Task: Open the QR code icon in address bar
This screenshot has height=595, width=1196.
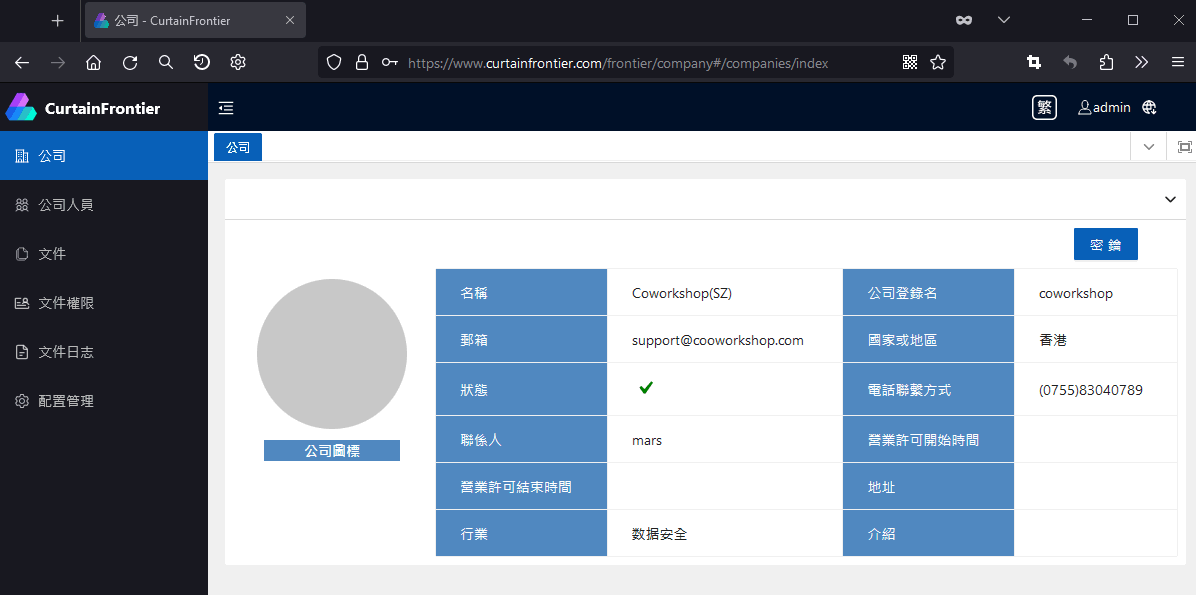Action: click(910, 63)
